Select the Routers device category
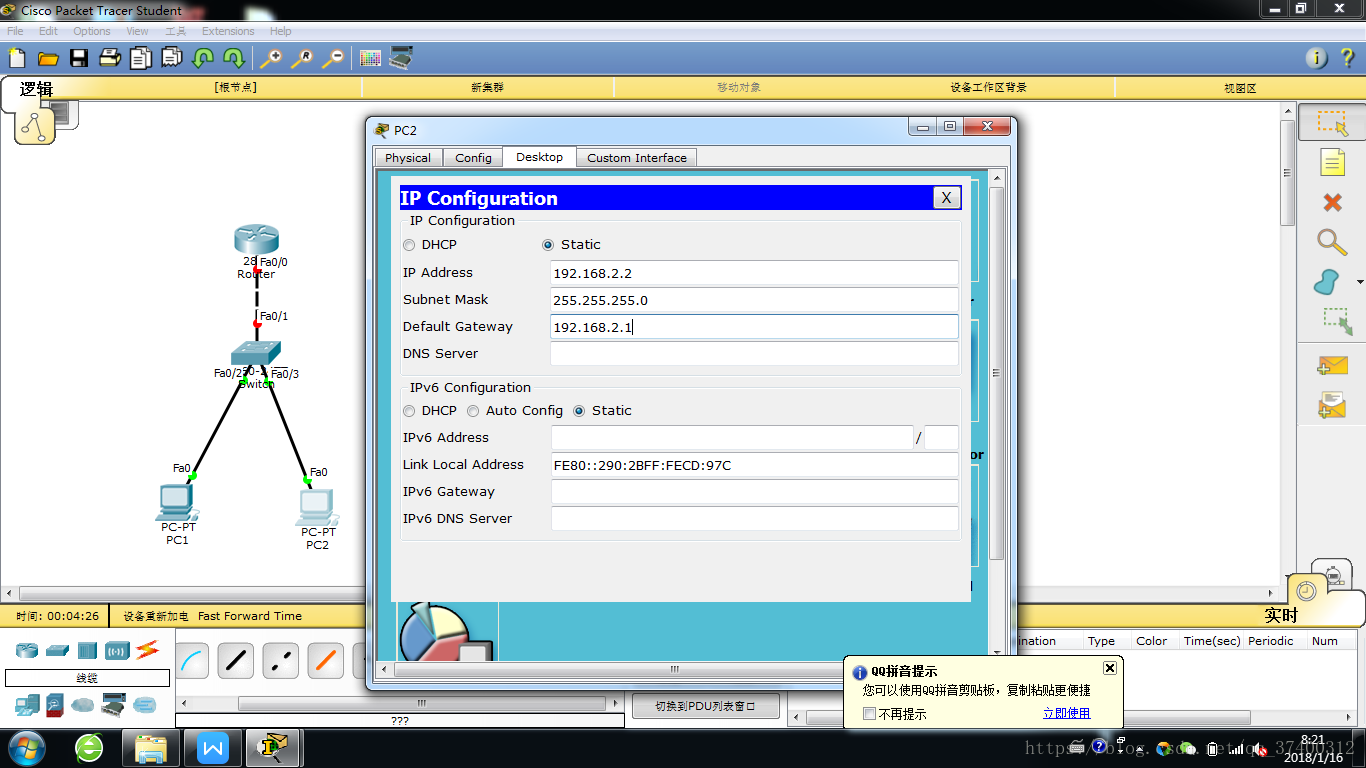 (27, 651)
